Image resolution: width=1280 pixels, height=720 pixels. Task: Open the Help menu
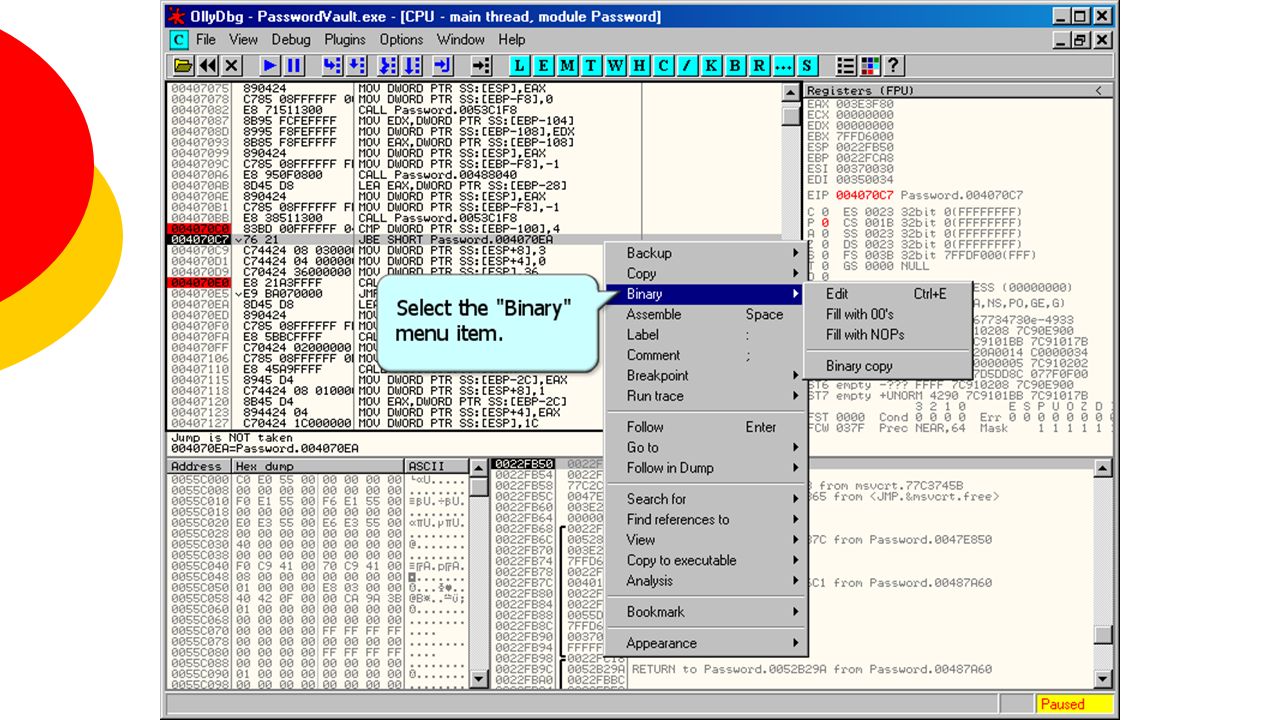511,40
